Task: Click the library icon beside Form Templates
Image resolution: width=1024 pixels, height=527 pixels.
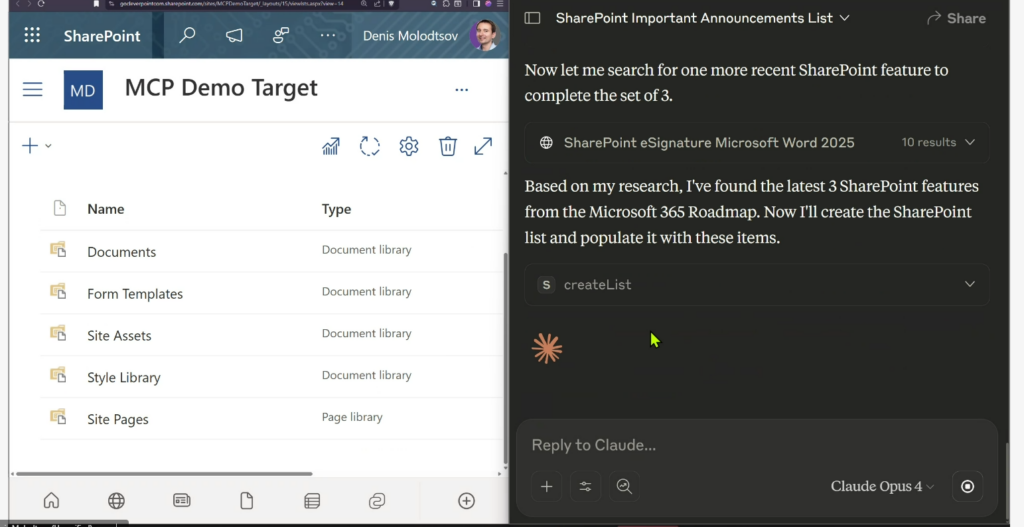Action: [58, 291]
